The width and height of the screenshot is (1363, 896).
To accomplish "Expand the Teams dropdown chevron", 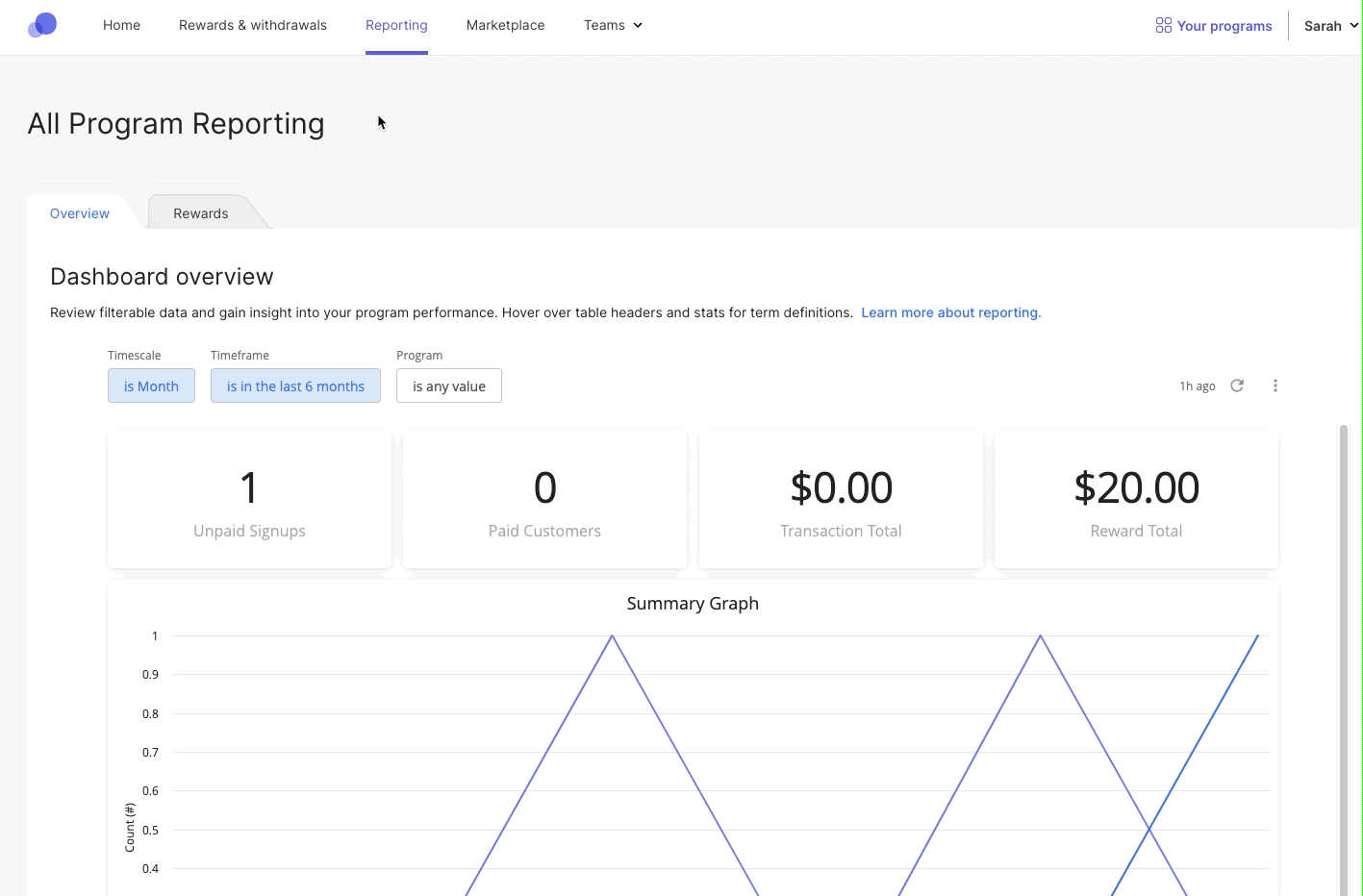I will pyautogui.click(x=638, y=25).
